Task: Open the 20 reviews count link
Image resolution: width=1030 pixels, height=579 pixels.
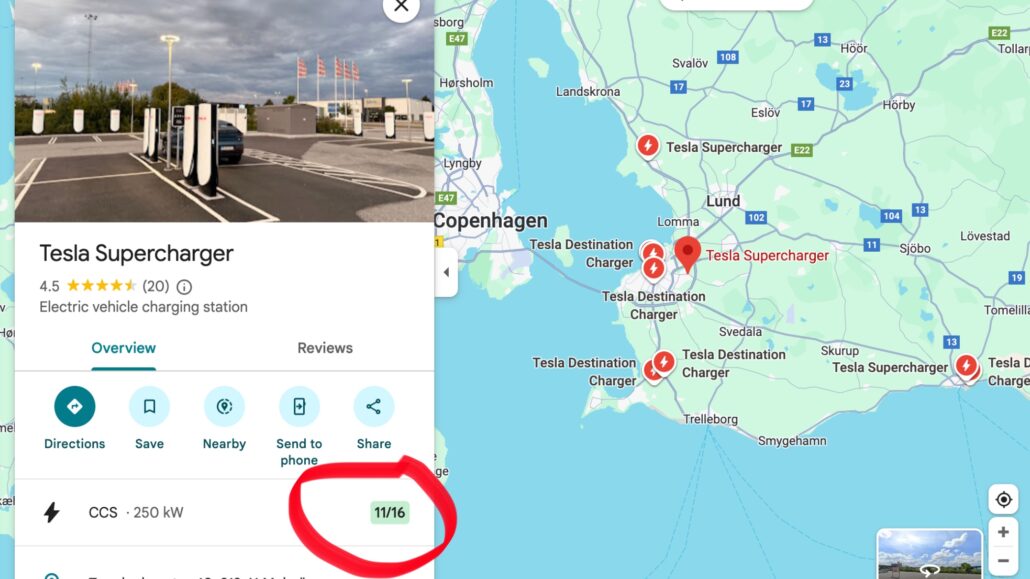Action: (156, 287)
